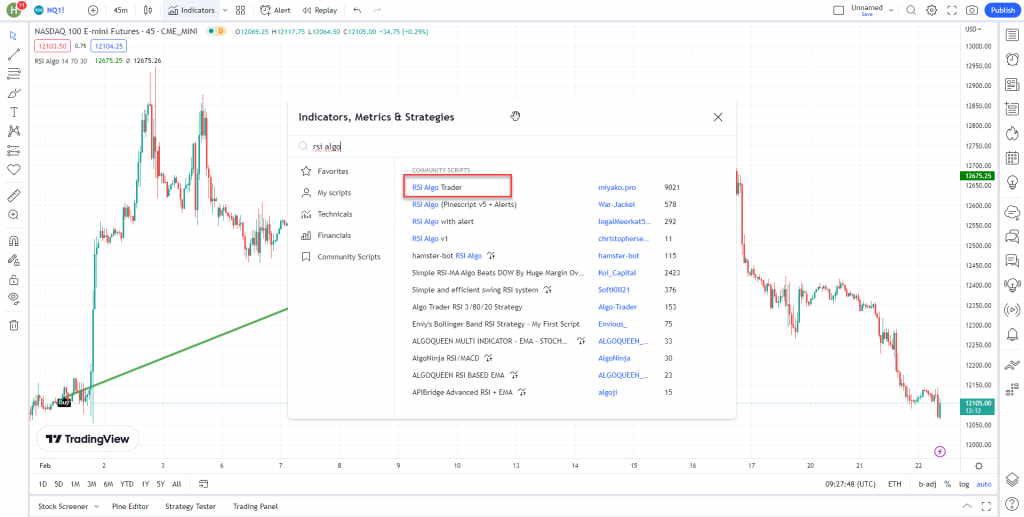1024x517 pixels.
Task: Open the Ideas lightbulb icon
Action: (x=1012, y=181)
